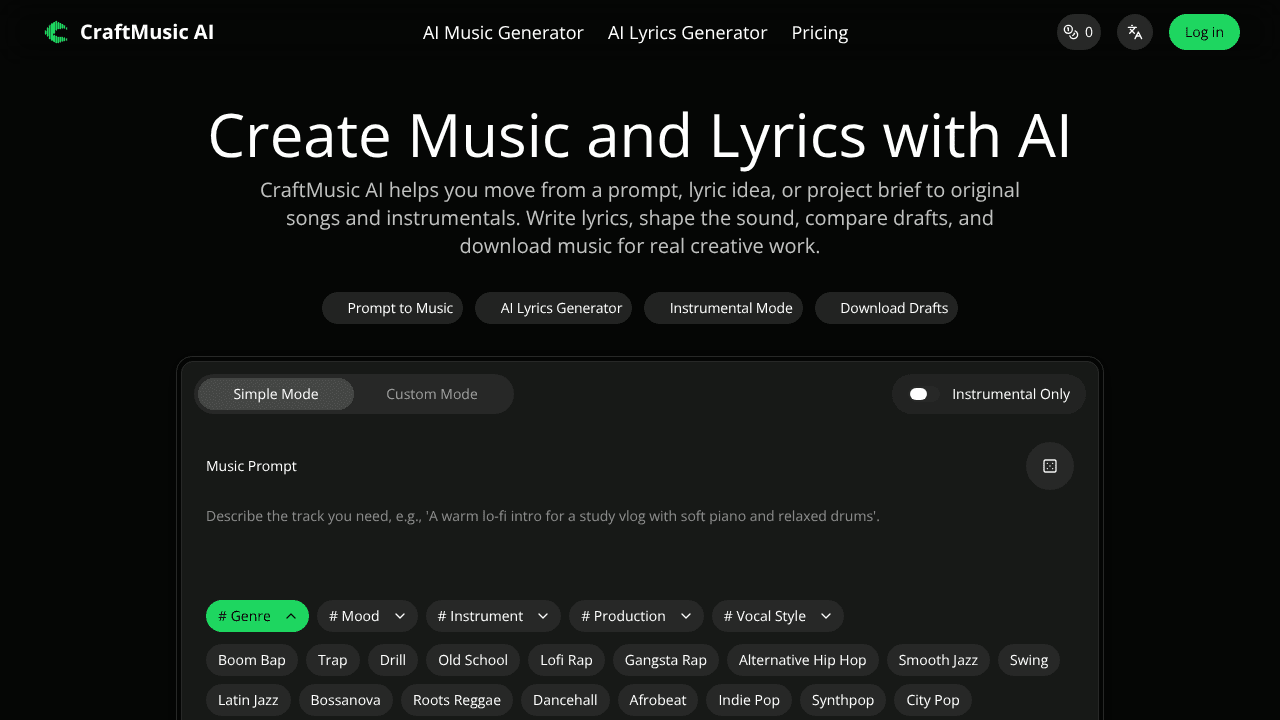Expand the # Production tag dropdown
Screen dimensions: 1280x720
pos(636,616)
